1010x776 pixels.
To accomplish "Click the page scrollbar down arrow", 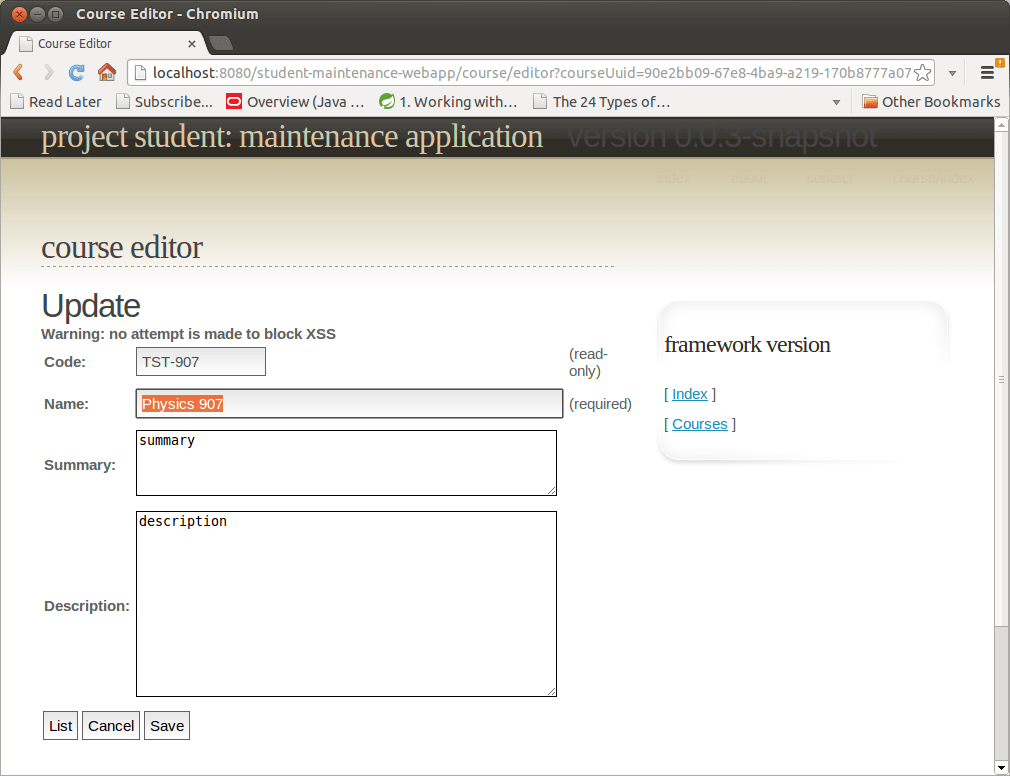I will click(1001, 768).
